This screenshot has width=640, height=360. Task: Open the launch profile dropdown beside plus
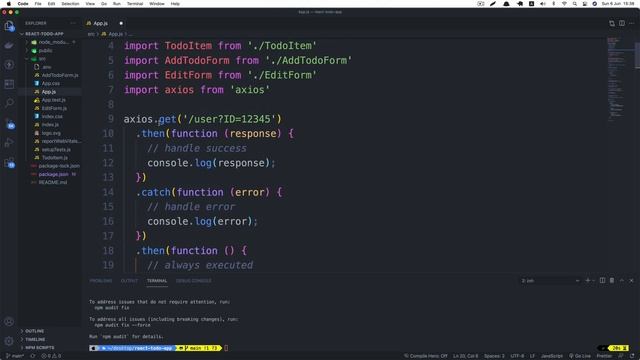tap(594, 280)
